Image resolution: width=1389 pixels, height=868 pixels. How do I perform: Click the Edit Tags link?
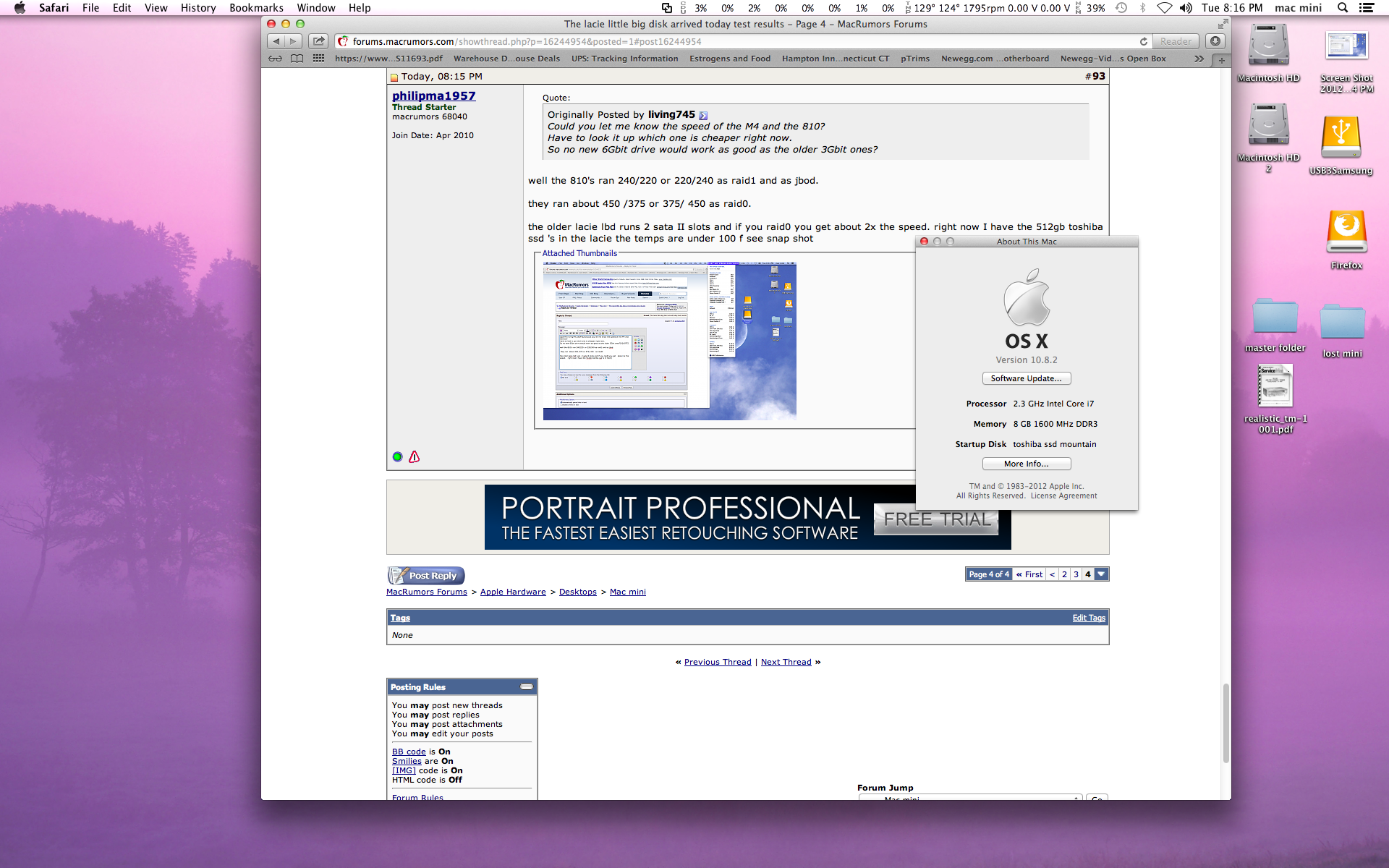[x=1089, y=618]
